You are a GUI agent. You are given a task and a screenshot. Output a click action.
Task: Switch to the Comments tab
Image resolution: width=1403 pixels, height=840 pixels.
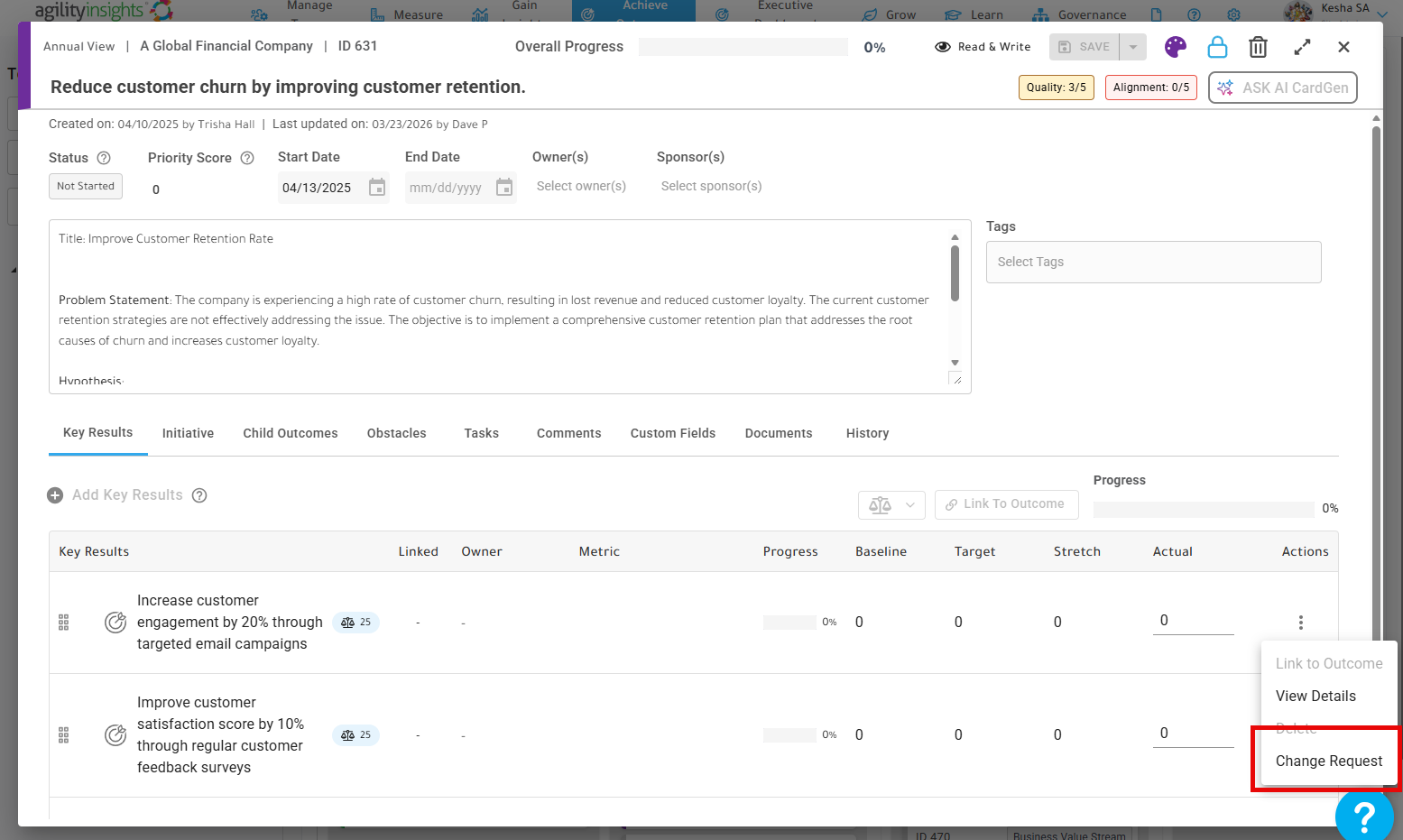[568, 433]
